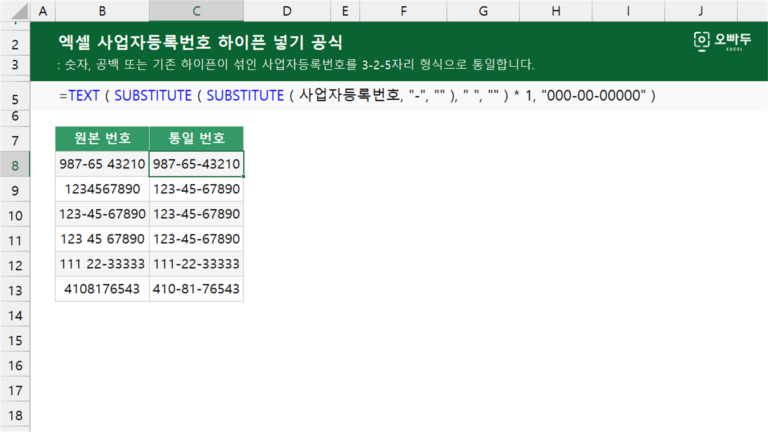Screen dimensions: 768x432
Task: Select cell with '1234567890'
Action: (x=102, y=189)
